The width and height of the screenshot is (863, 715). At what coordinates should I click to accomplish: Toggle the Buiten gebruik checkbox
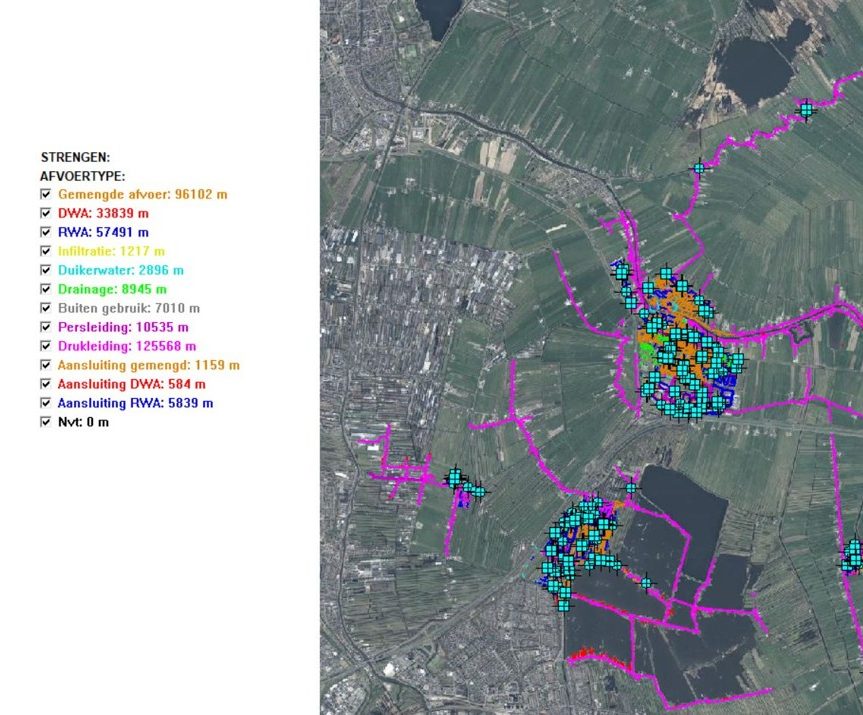45,308
